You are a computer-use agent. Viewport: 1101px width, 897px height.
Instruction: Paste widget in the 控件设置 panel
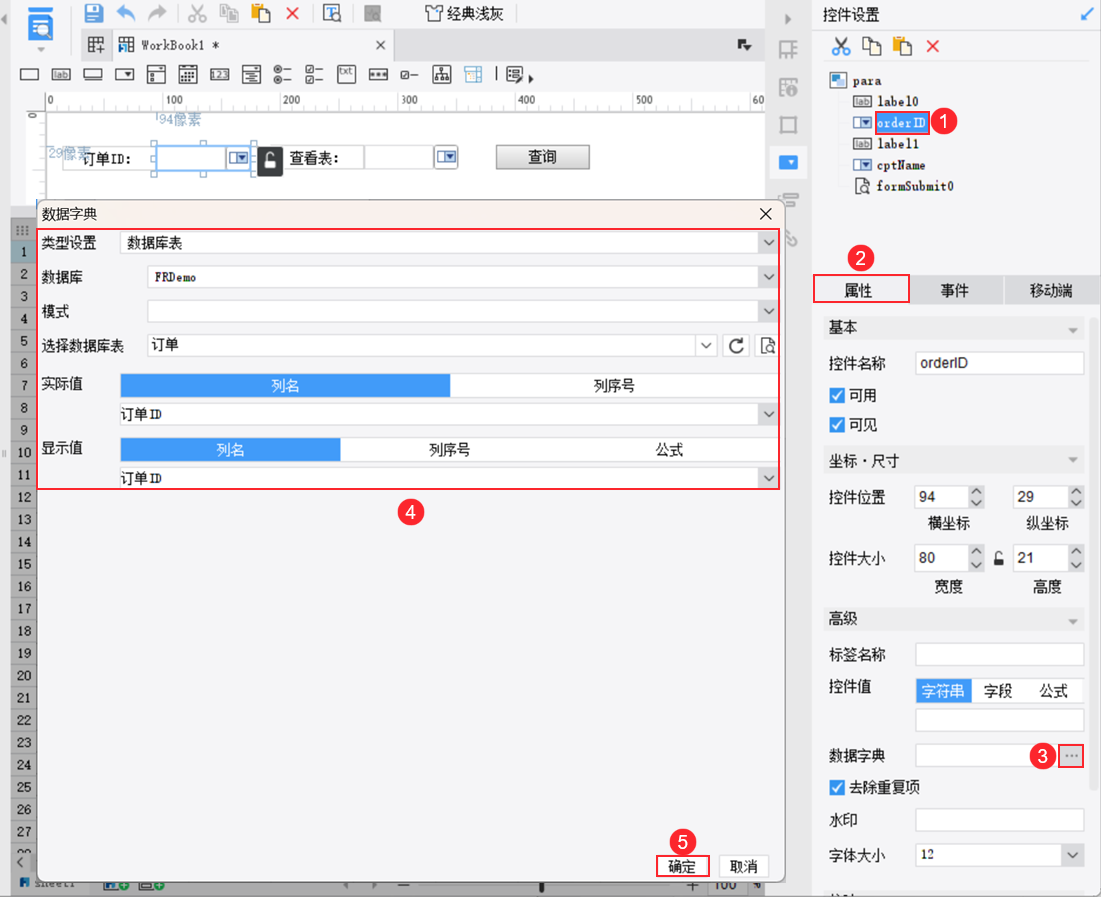coord(902,46)
